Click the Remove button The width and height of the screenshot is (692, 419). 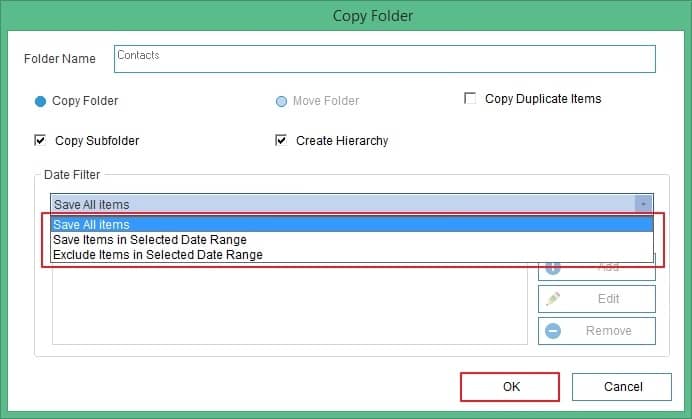pos(597,331)
